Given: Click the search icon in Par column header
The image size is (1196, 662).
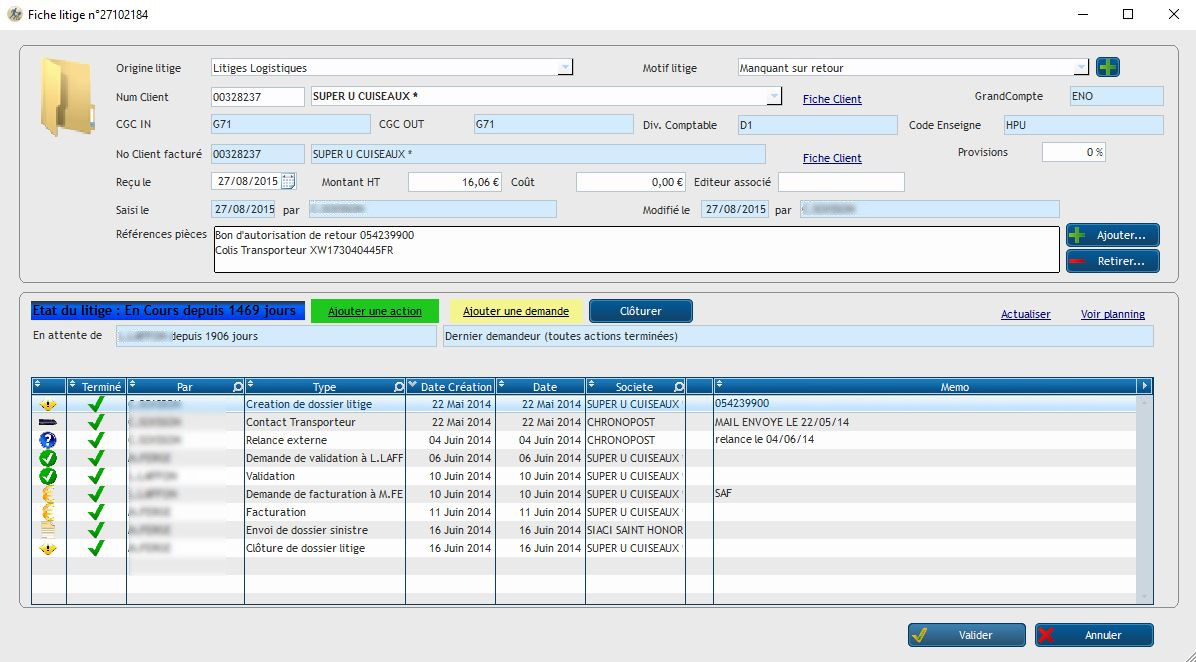Looking at the screenshot, I should 237,387.
